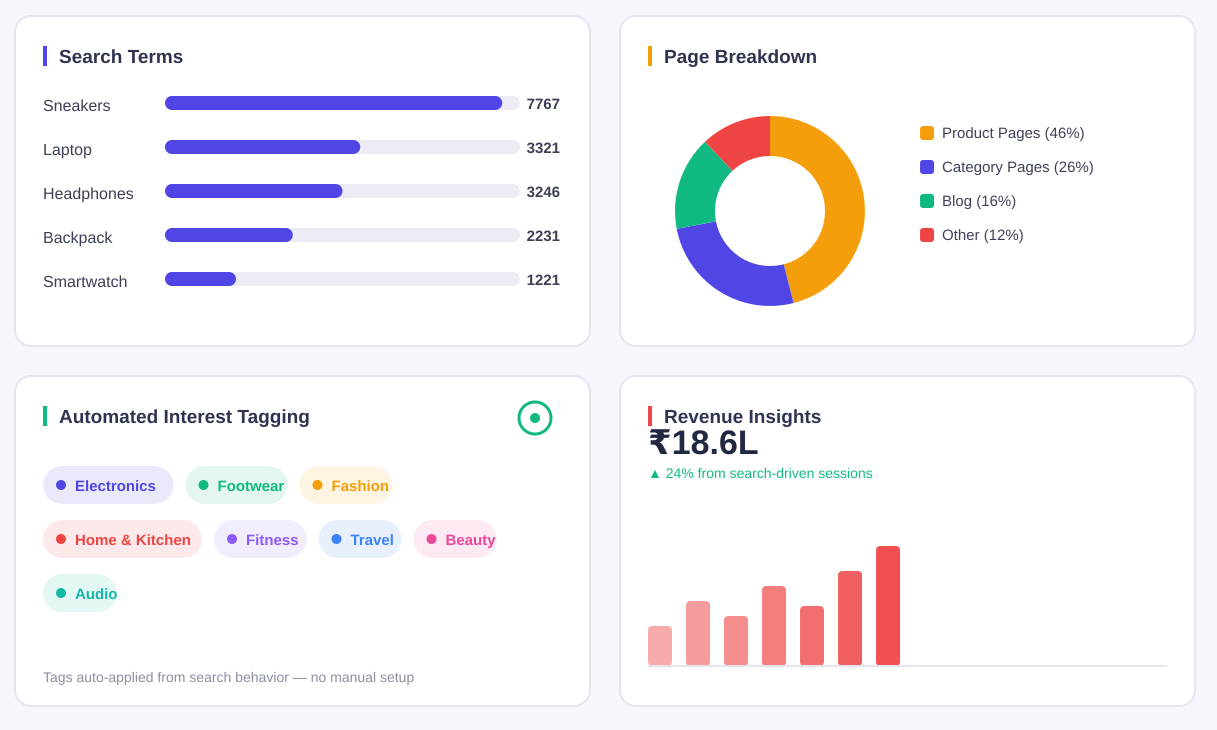The width and height of the screenshot is (1217, 730).
Task: Select the Footwear interest tag
Action: pos(236,485)
